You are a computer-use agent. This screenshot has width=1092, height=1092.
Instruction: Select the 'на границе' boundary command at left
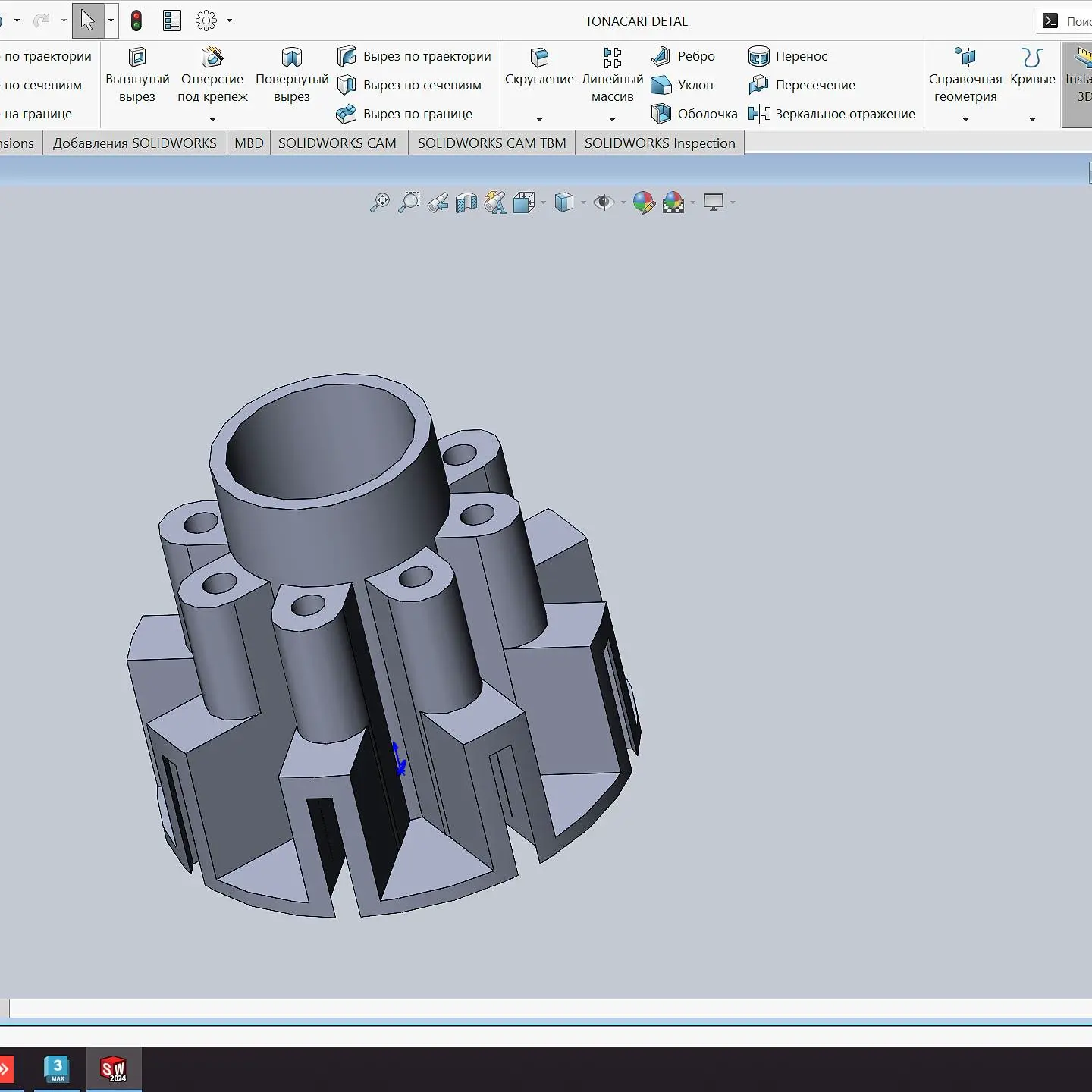pyautogui.click(x=38, y=114)
